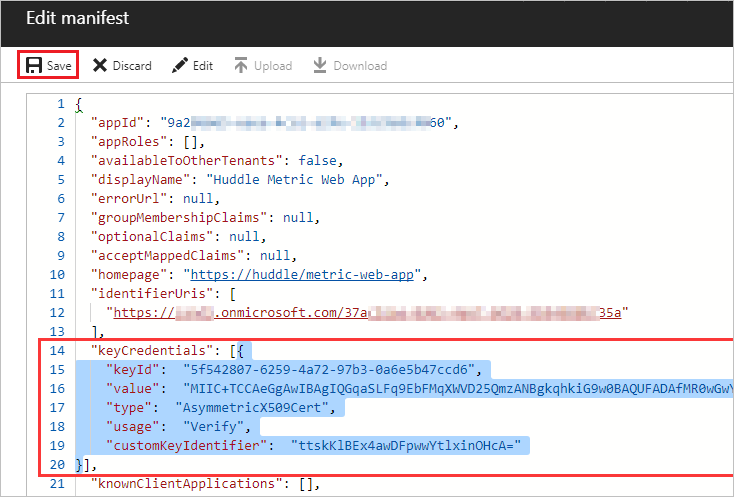734x497 pixels.
Task: Click the Edit button label
Action: [203, 66]
